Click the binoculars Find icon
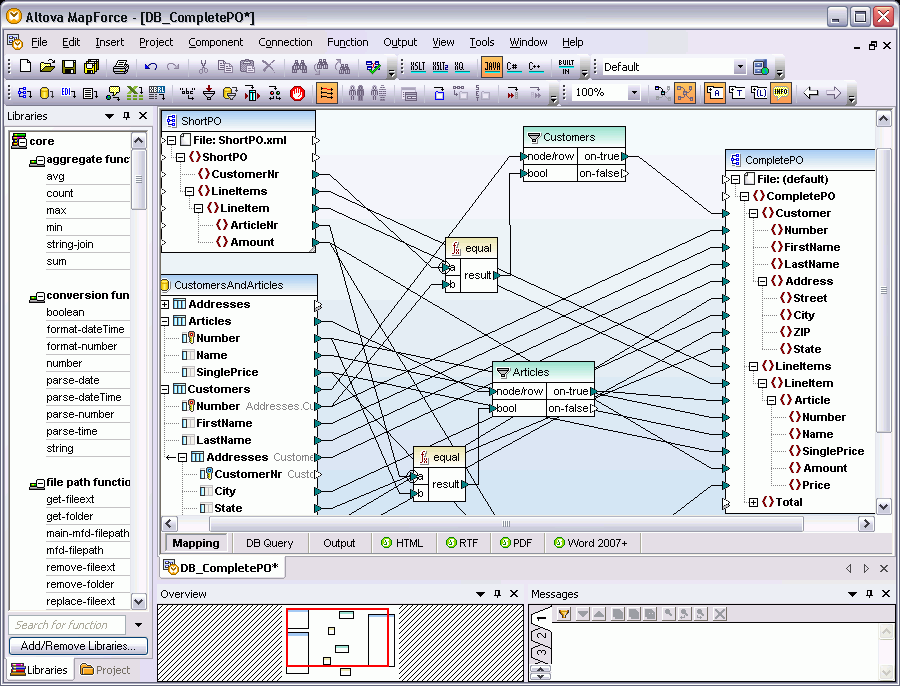 click(299, 67)
